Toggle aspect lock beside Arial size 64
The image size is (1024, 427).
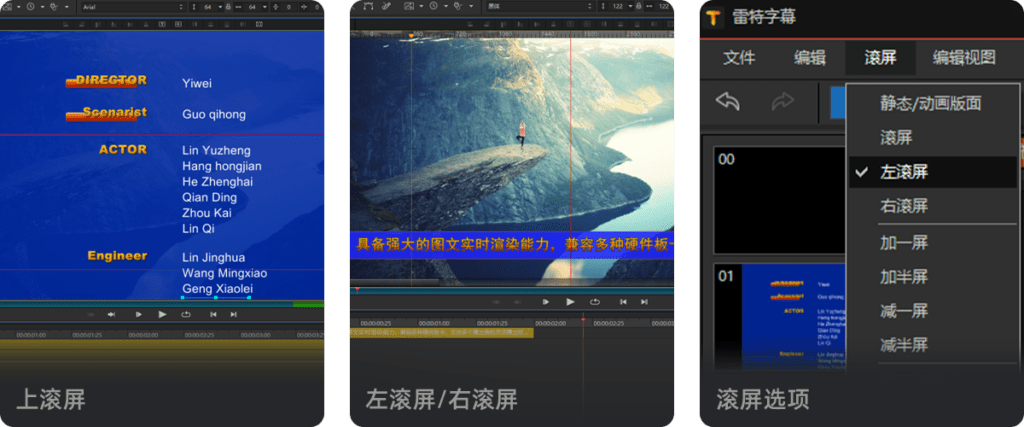(228, 7)
